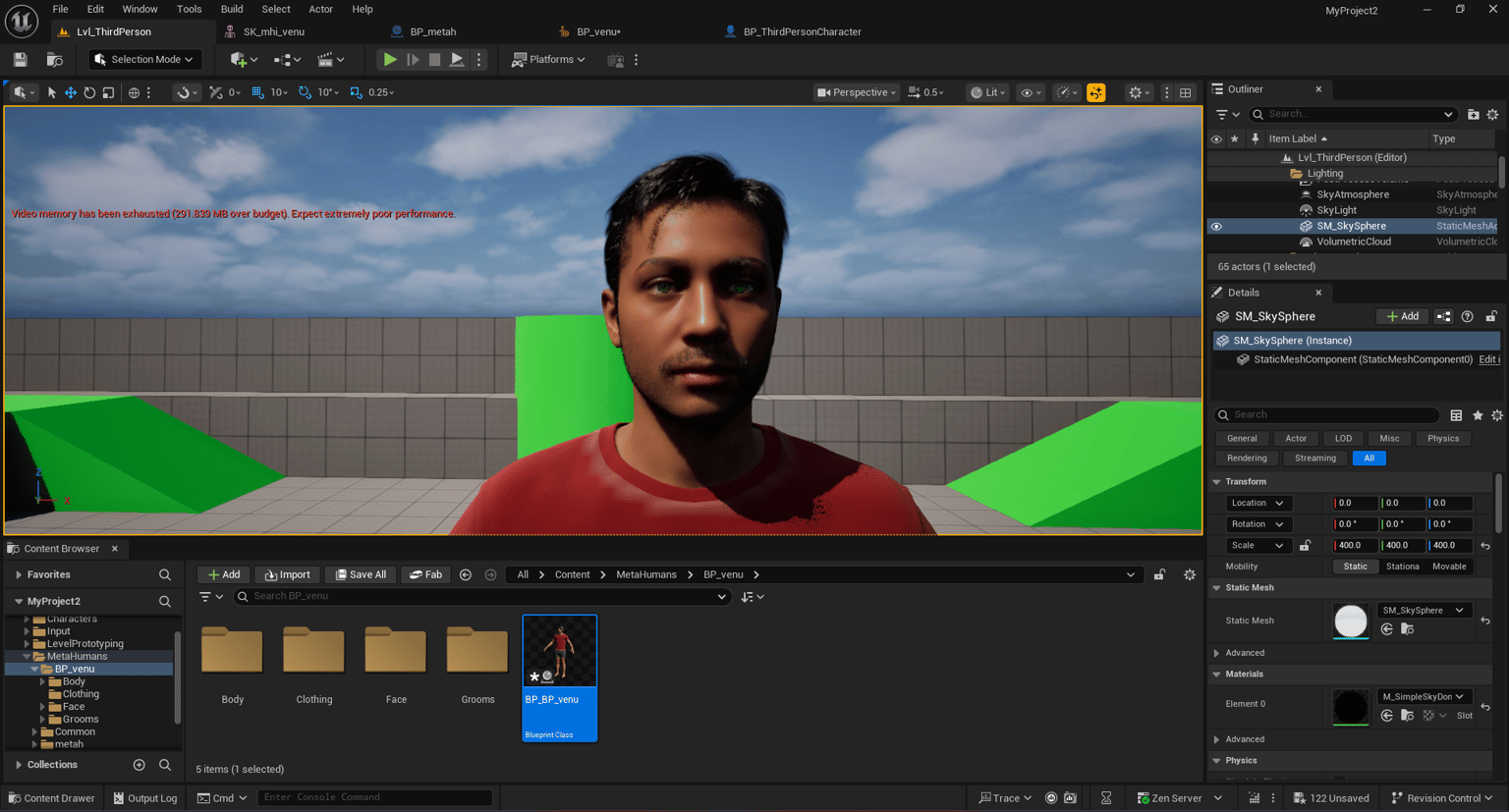The image size is (1509, 812).
Task: Toggle the Scale lock ratio icon
Action: (x=1305, y=546)
